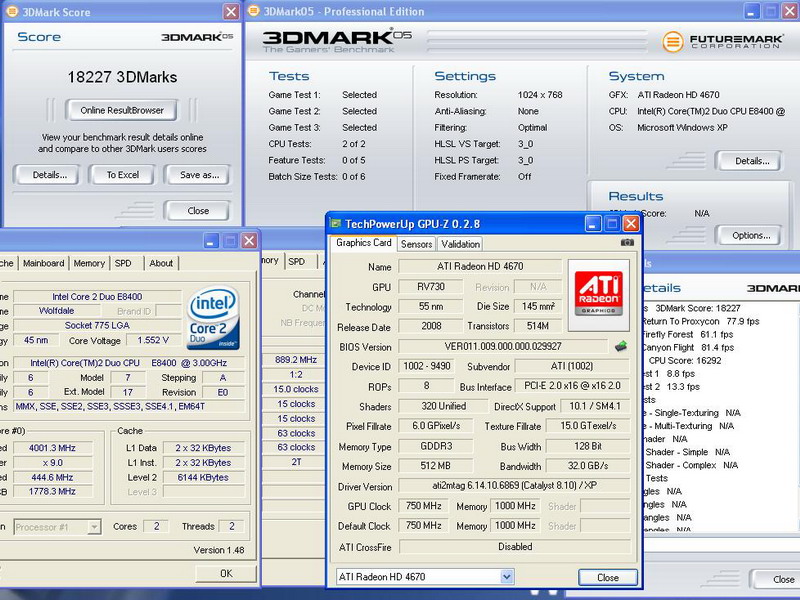Click the GPU-Z title bar application icon

click(335, 223)
